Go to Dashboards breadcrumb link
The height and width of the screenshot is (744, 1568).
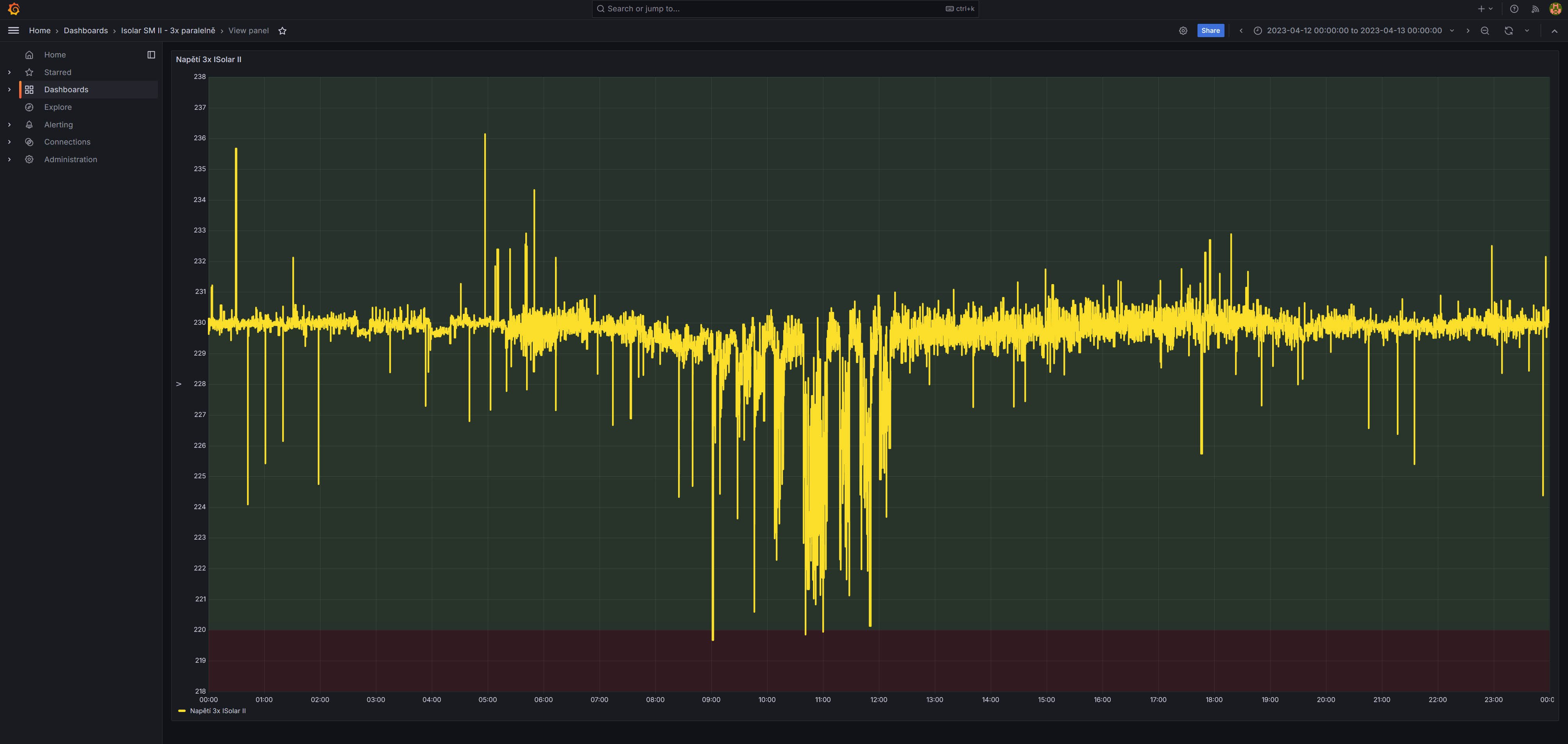pos(85,31)
